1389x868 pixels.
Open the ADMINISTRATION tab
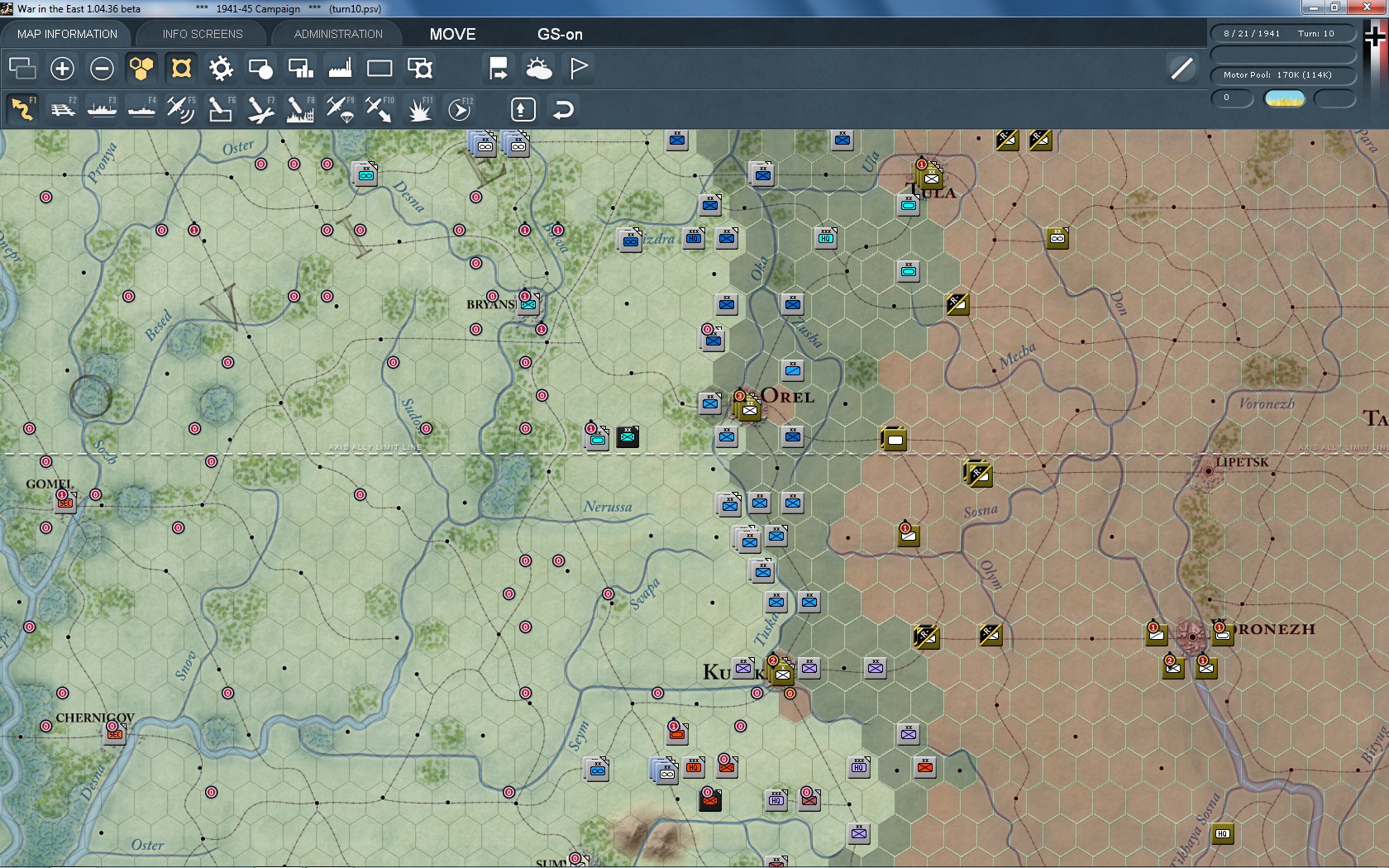pos(338,34)
